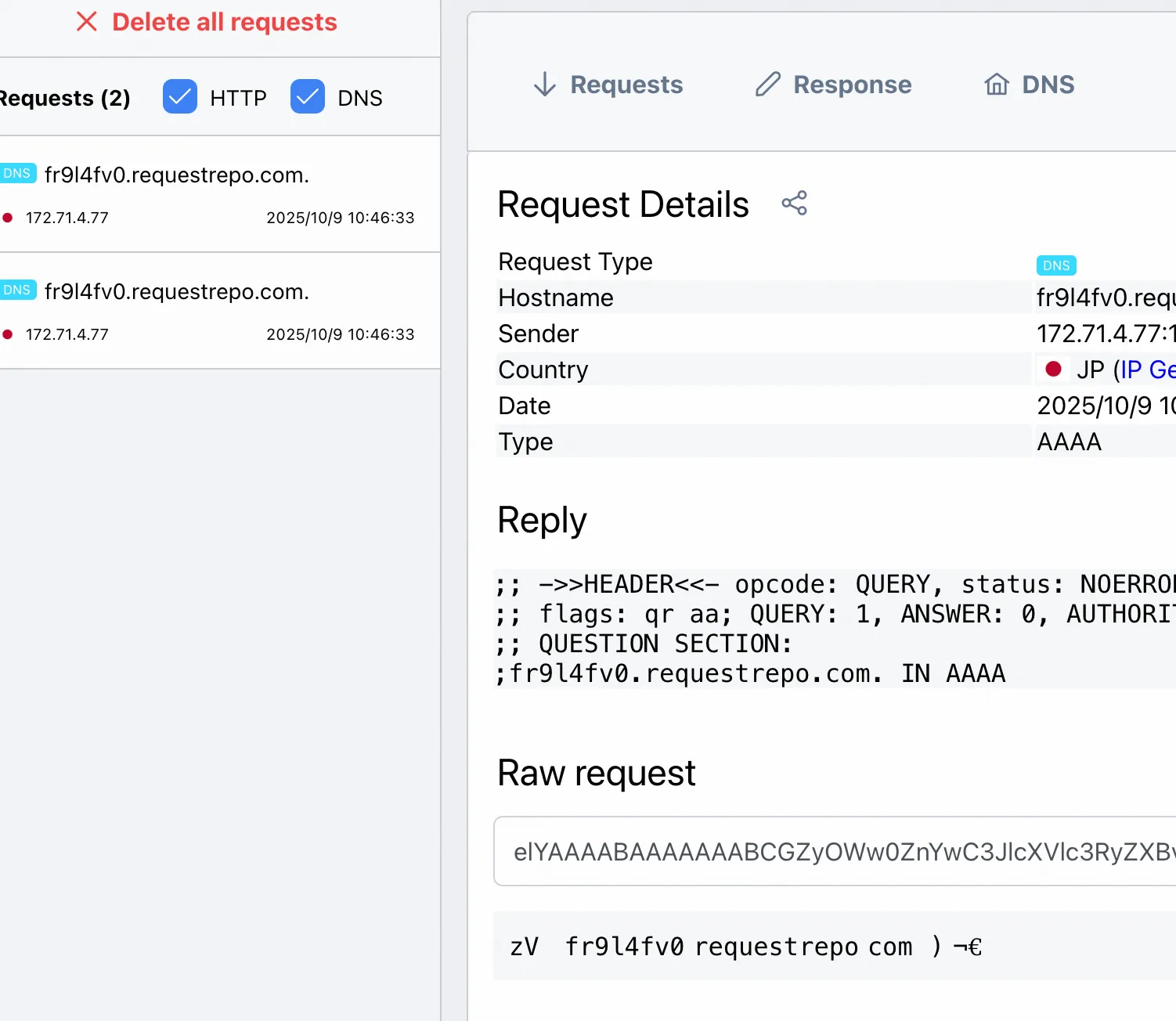Screen dimensions: 1176x1021
Task: Click the Sender IP address value
Action: click(x=1105, y=334)
